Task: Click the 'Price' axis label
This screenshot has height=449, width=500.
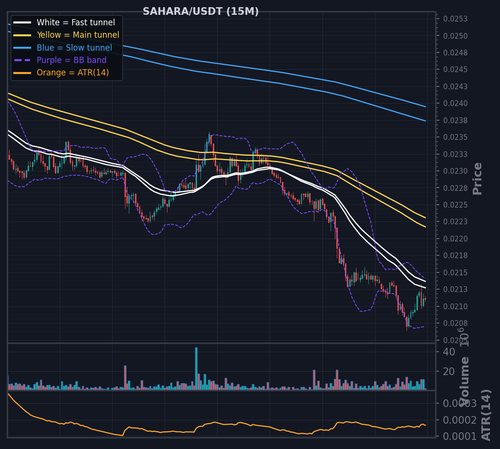Action: pyautogui.click(x=477, y=179)
